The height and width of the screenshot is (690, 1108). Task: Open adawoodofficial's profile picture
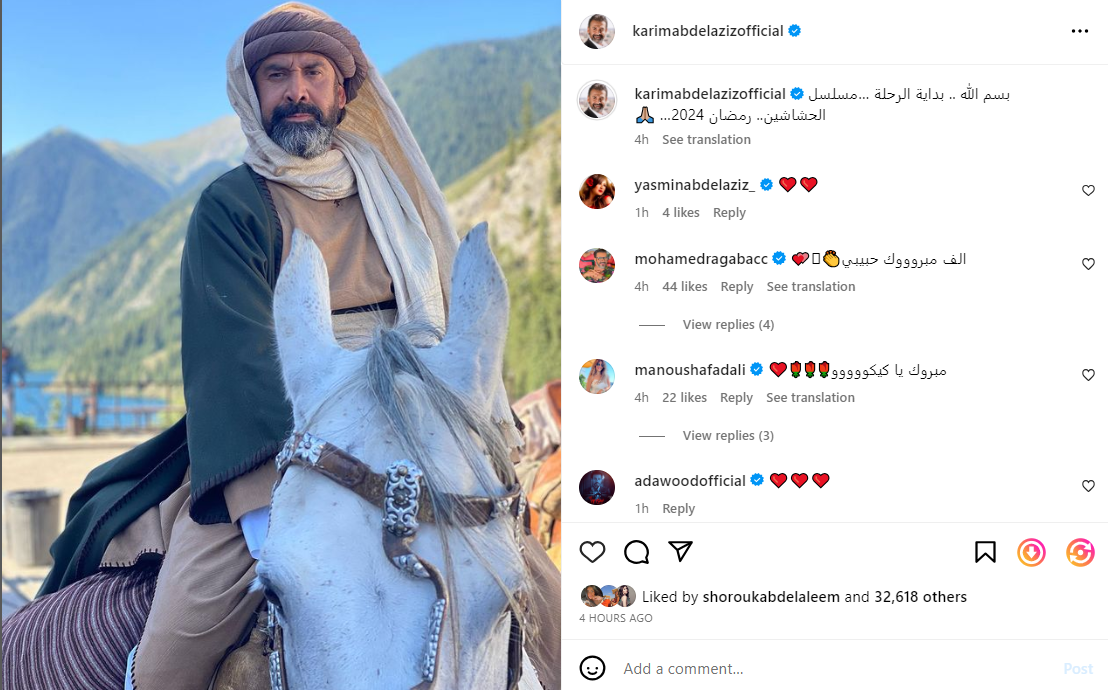pyautogui.click(x=597, y=487)
